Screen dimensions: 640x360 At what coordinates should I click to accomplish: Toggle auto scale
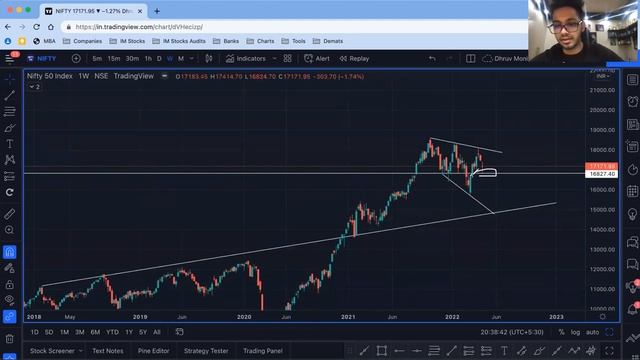[x=592, y=332]
